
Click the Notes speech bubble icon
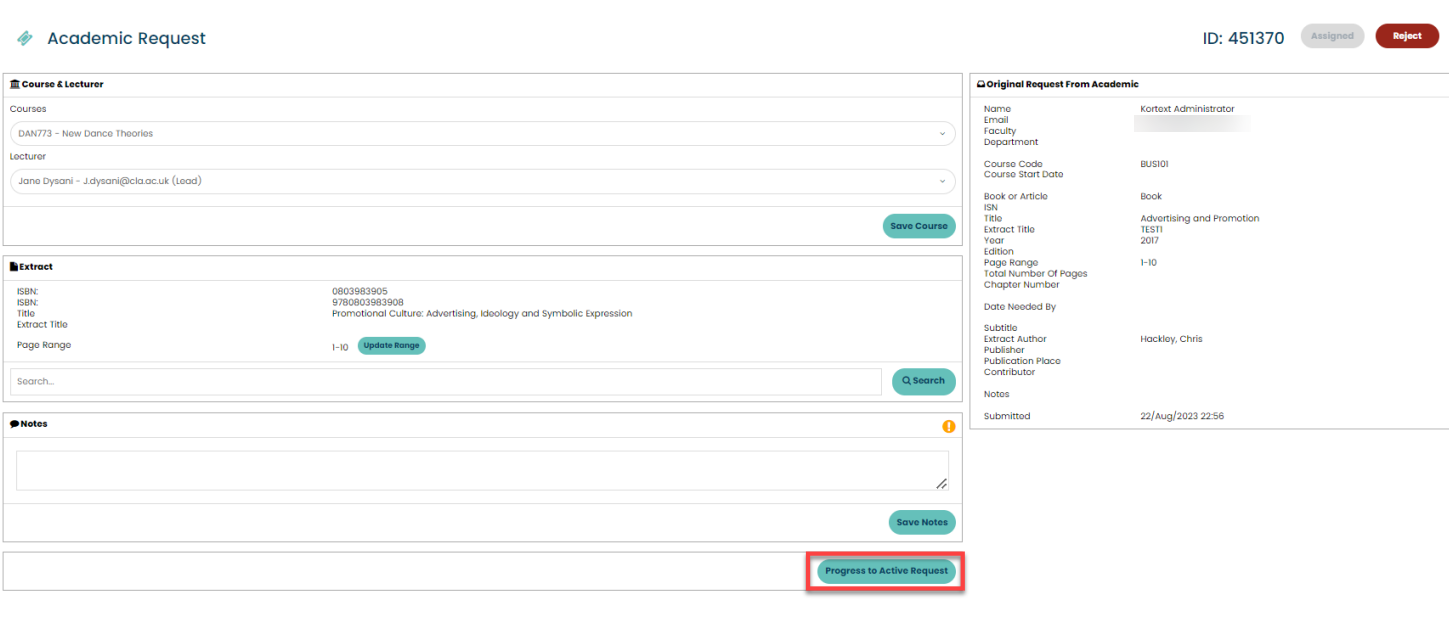tap(14, 424)
